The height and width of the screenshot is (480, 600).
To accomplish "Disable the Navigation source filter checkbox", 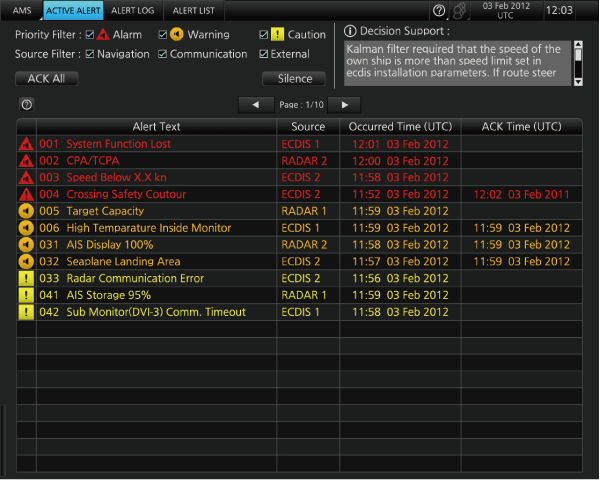I will [x=90, y=54].
